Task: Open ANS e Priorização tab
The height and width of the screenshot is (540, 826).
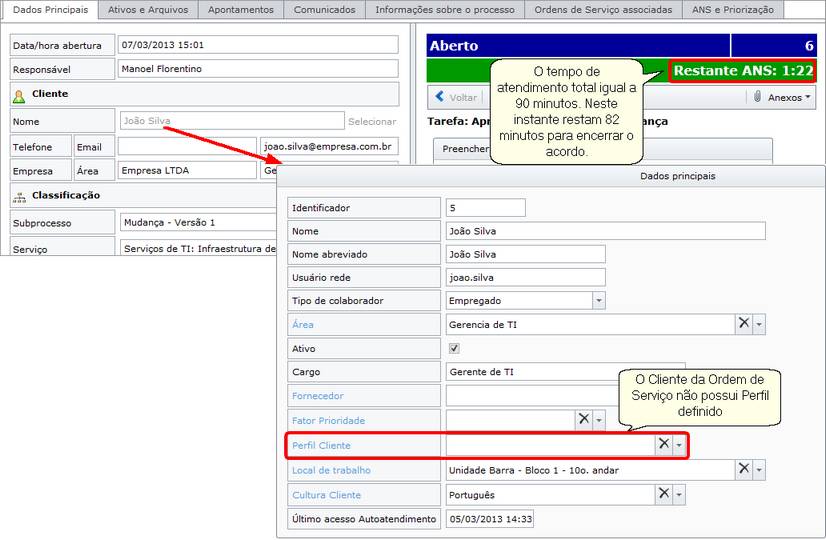Action: point(733,9)
